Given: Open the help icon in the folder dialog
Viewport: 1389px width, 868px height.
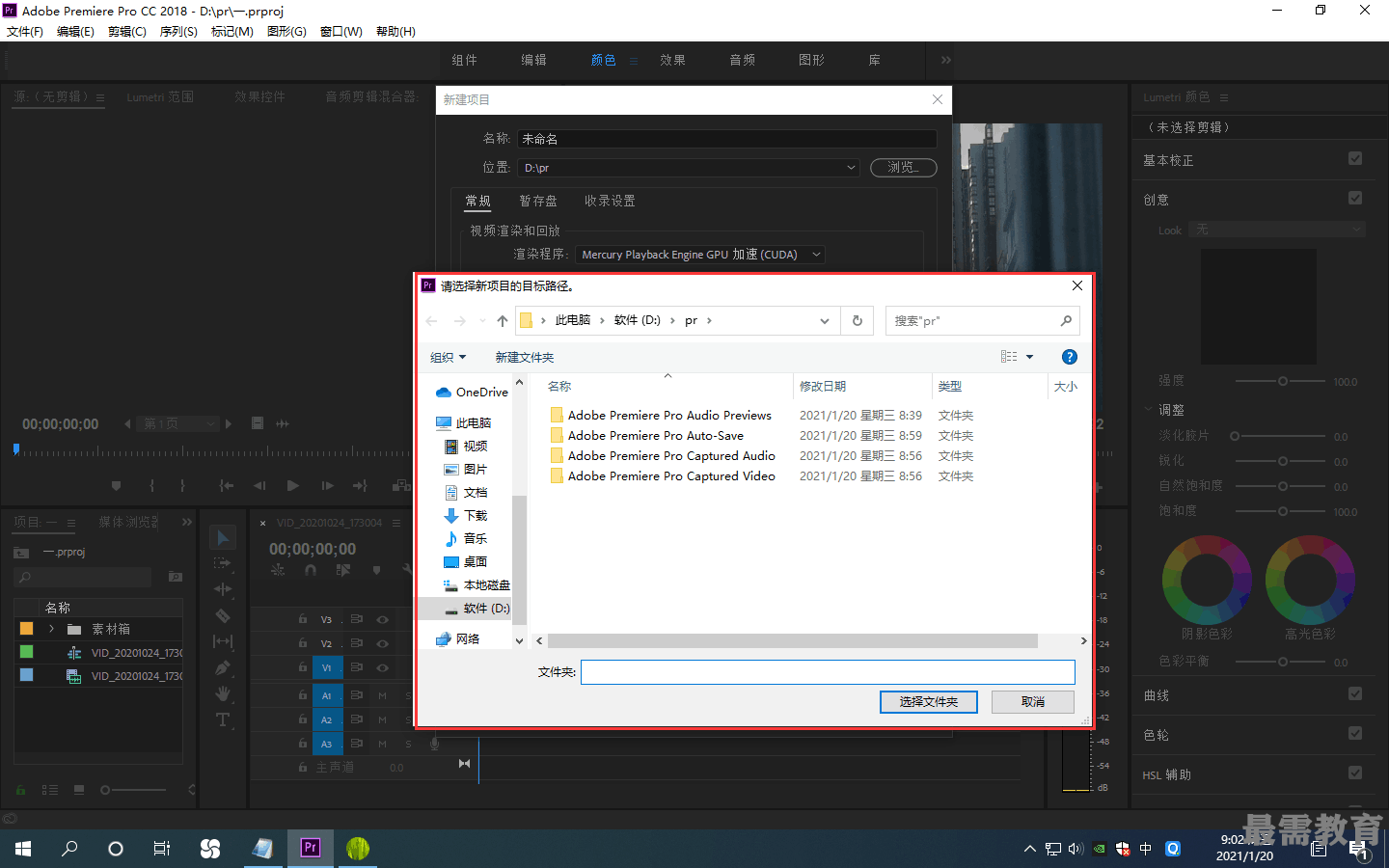Looking at the screenshot, I should pos(1069,357).
